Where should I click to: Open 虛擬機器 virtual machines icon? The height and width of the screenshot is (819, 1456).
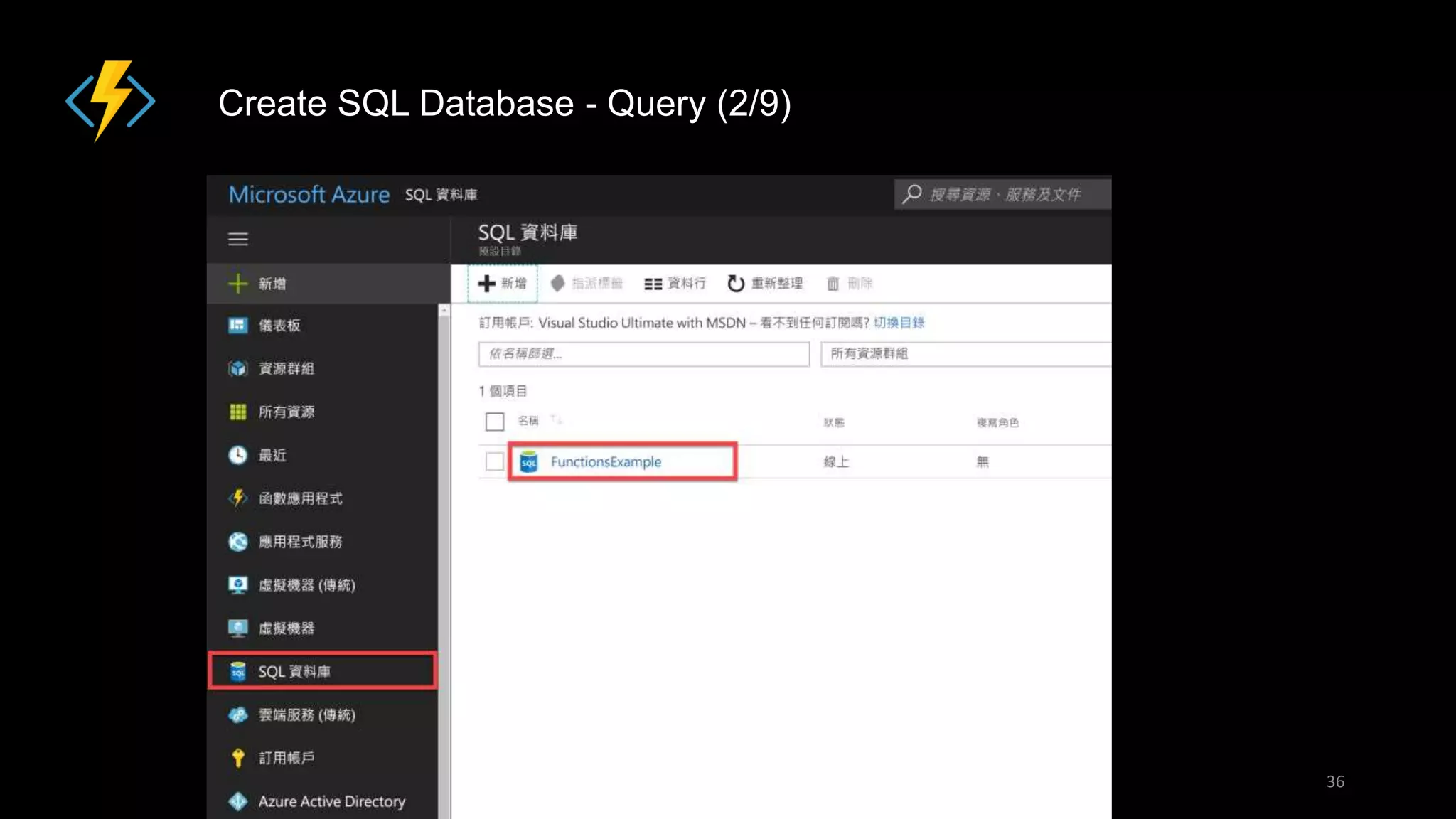point(237,628)
